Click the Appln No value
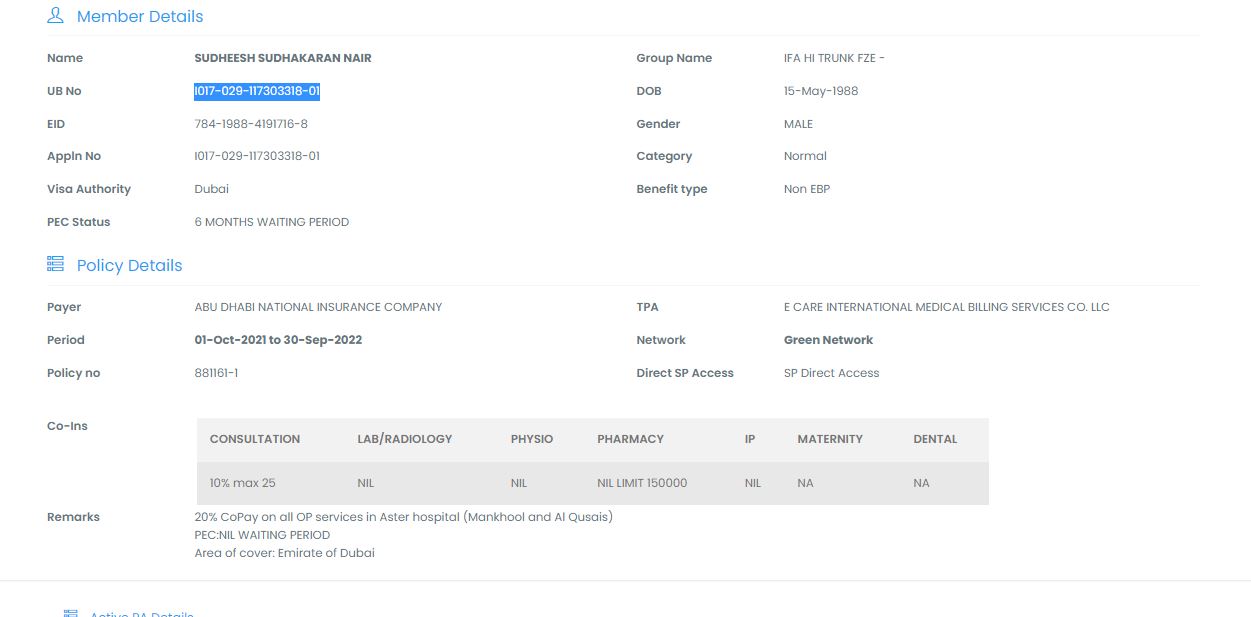Screen dimensions: 1251x617 (x=257, y=156)
